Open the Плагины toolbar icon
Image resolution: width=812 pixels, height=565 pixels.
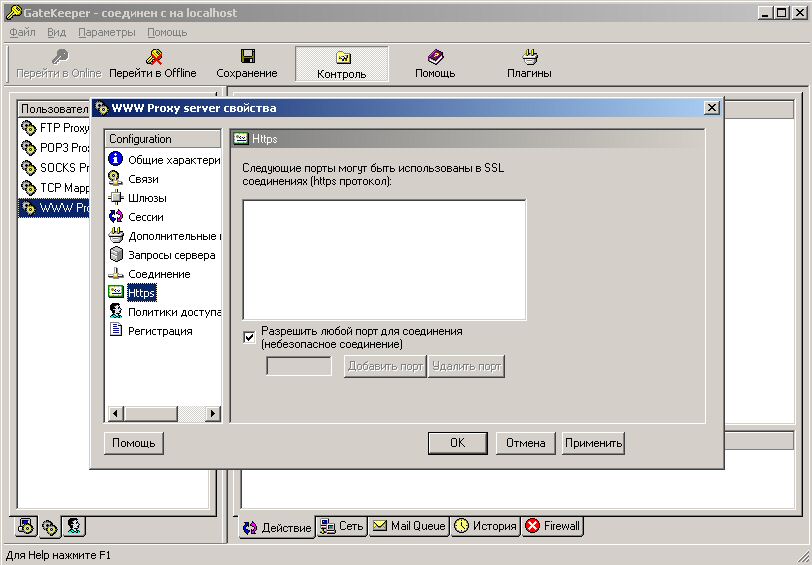(529, 56)
